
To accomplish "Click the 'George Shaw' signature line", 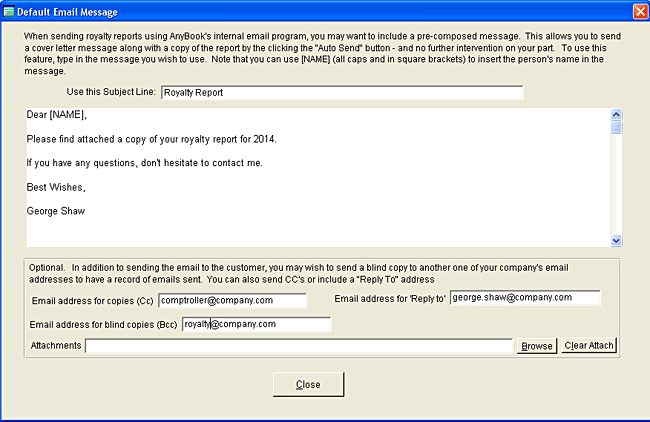I will coord(56,211).
